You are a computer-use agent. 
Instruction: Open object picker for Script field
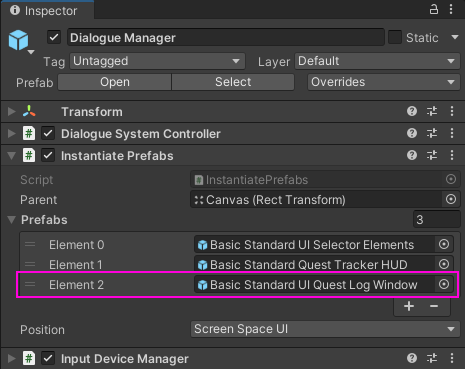coord(451,179)
